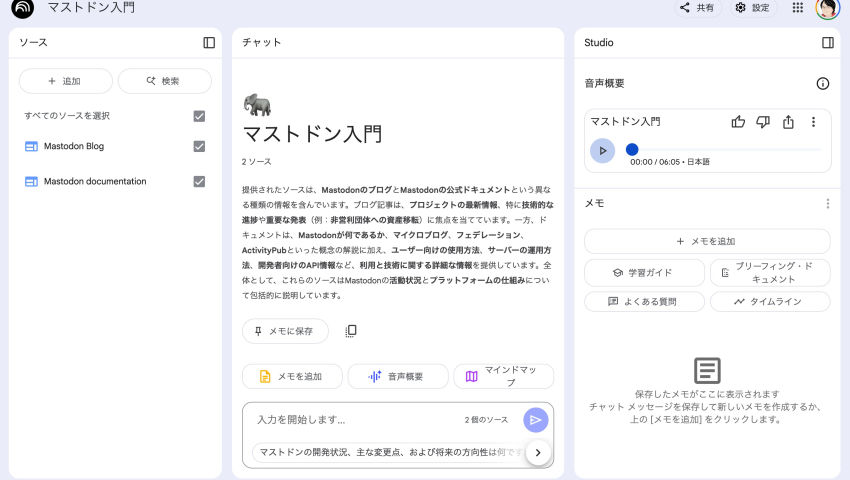Click the 共有 button in top bar

point(697,8)
